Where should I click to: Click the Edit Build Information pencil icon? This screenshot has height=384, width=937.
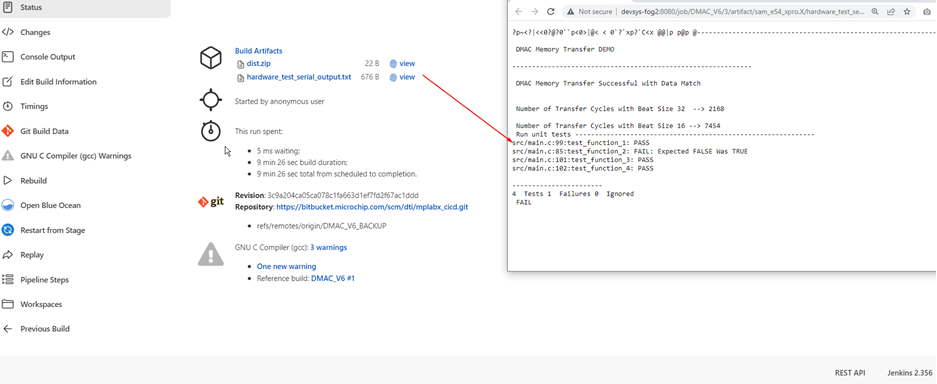[8, 82]
